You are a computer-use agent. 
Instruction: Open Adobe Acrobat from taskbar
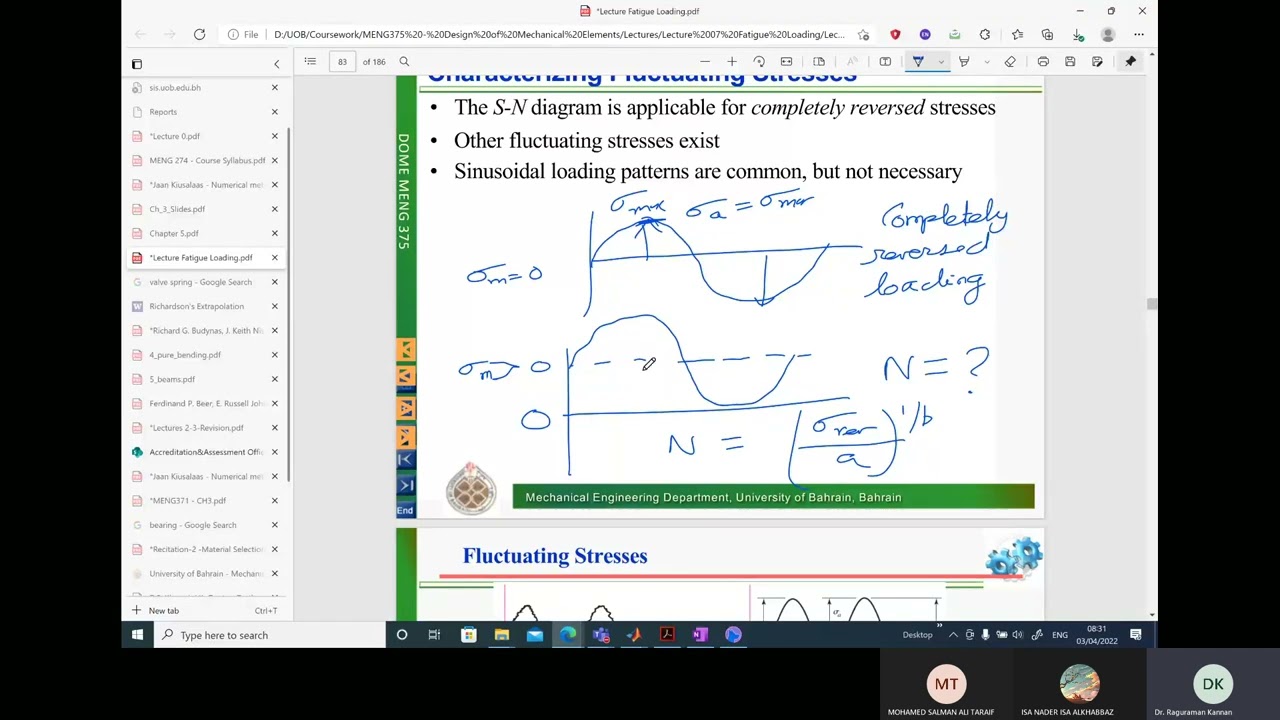coord(667,635)
